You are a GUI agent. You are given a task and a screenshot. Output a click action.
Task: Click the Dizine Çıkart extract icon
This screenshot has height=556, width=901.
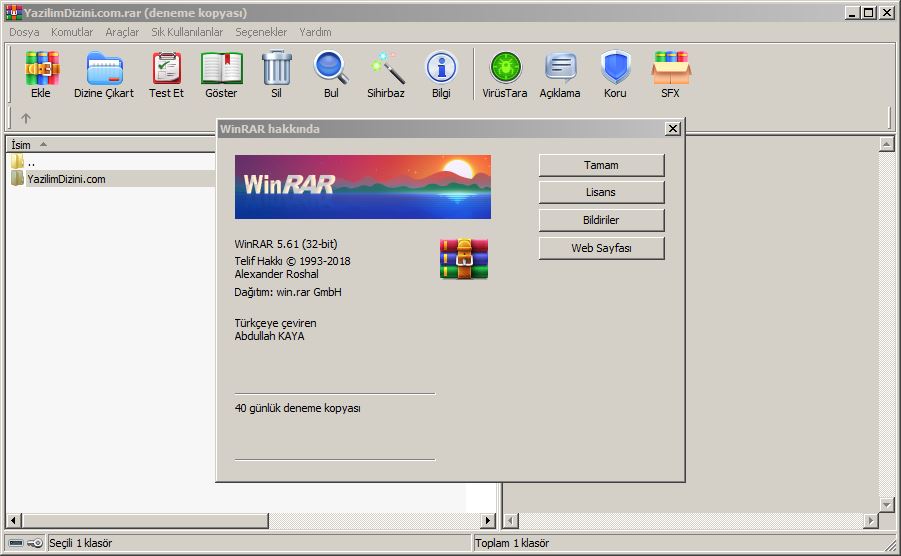click(x=105, y=68)
